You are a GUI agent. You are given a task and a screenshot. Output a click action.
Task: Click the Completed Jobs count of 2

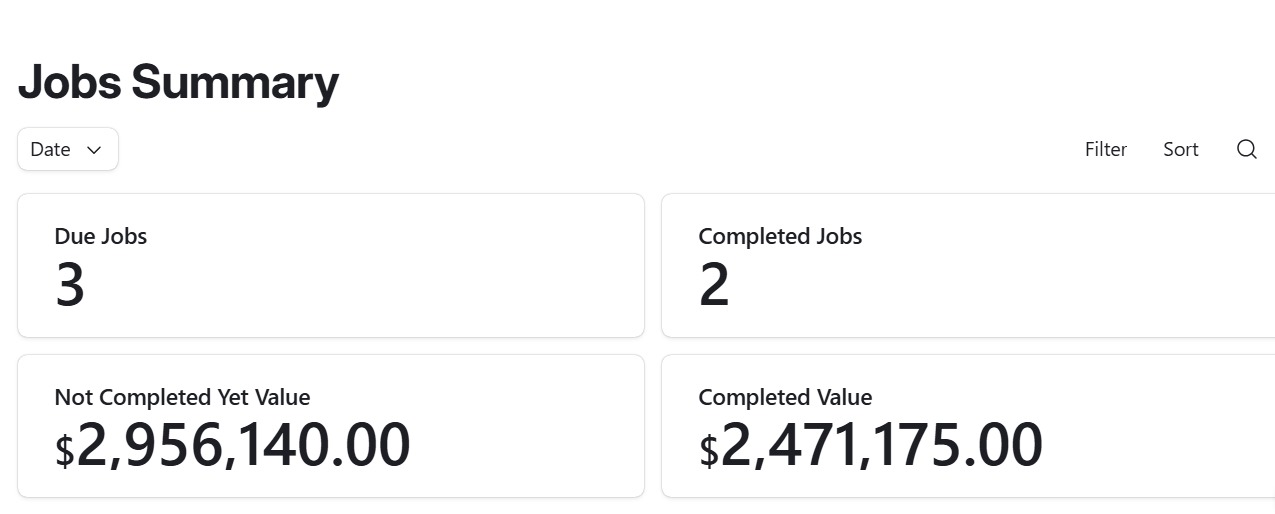pos(714,286)
